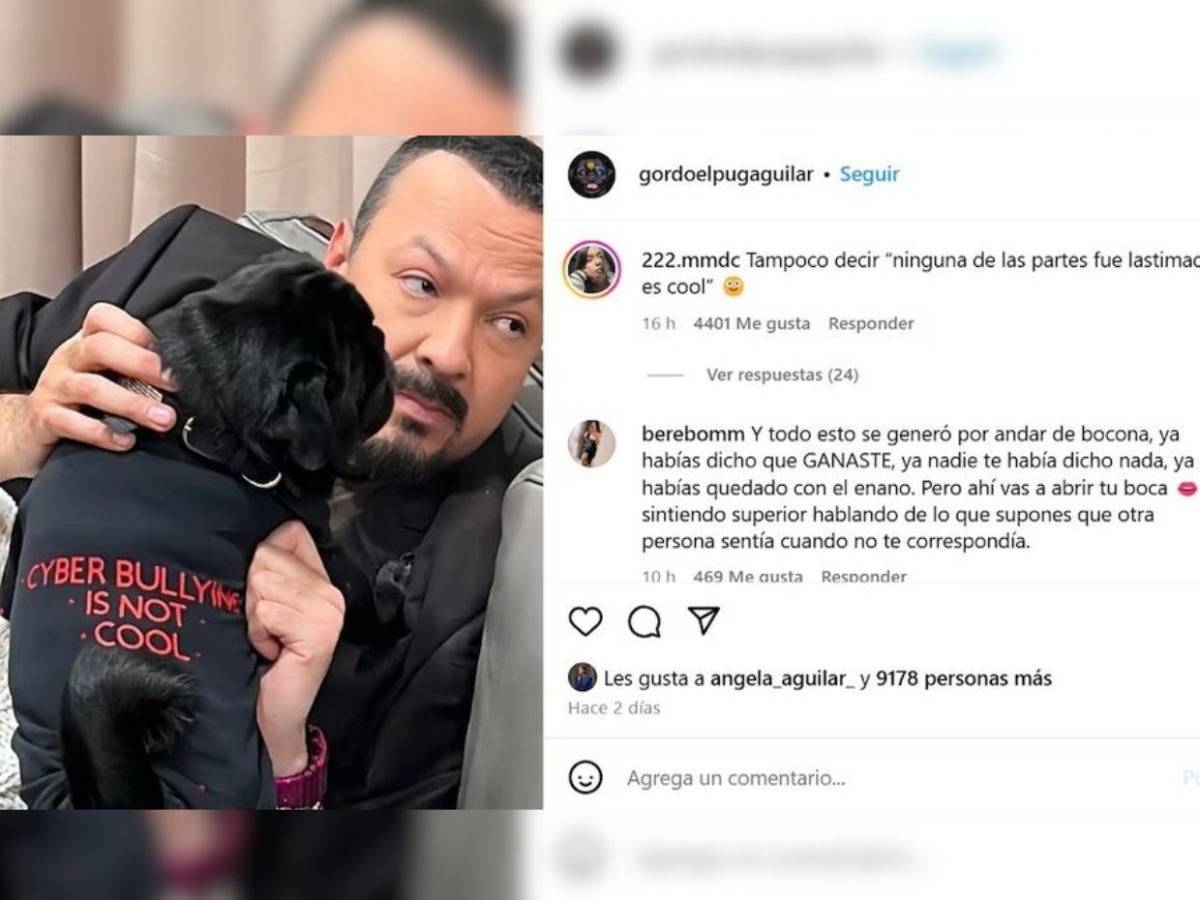This screenshot has width=1200, height=900.
Task: Like the post with the heart icon
Action: click(585, 621)
